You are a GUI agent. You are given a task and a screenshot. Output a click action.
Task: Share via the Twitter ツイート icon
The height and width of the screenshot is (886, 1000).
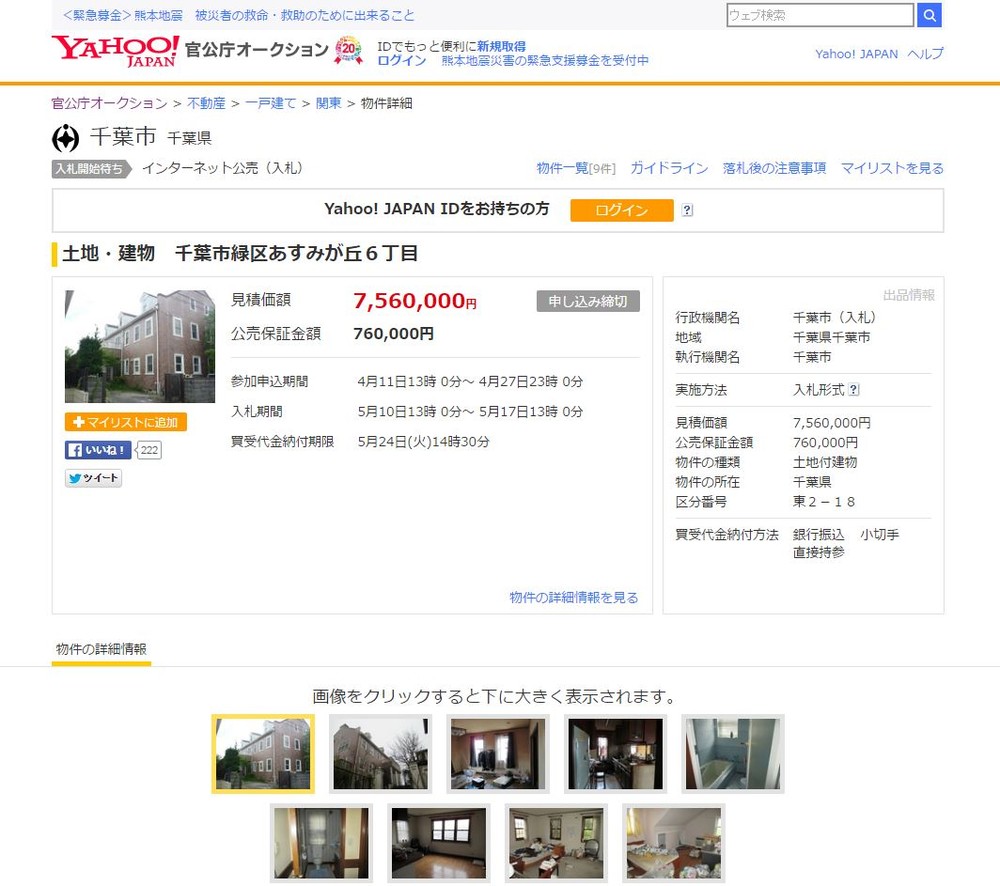click(92, 478)
